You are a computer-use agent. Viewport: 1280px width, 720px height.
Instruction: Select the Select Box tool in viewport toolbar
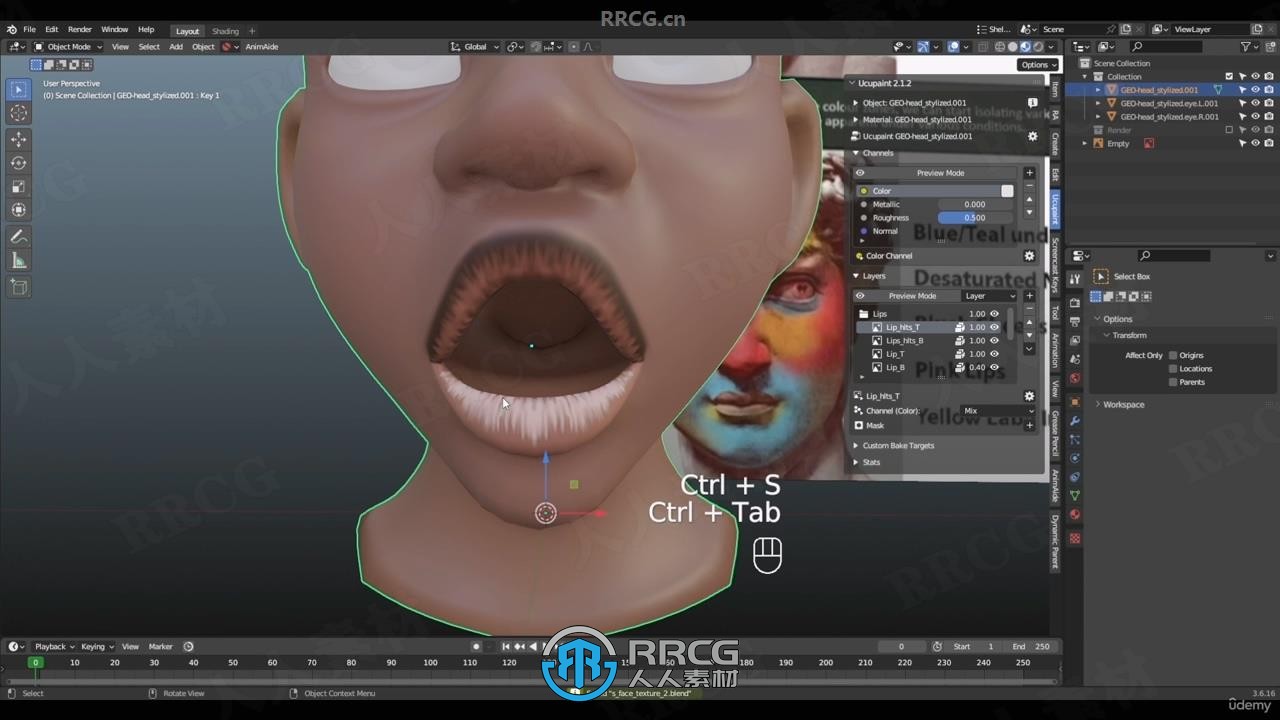19,90
